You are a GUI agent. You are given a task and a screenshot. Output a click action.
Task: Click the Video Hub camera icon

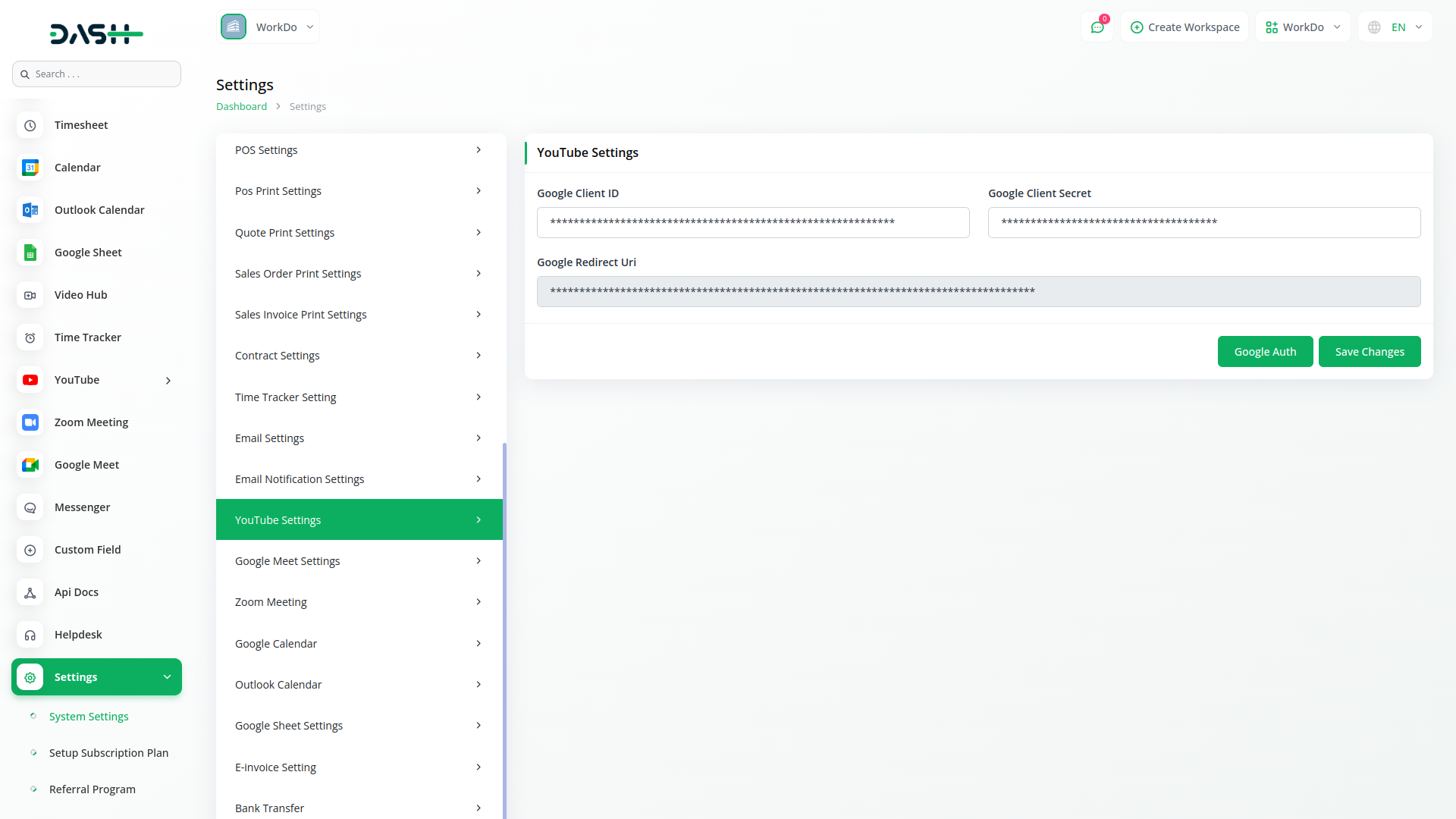pos(30,295)
